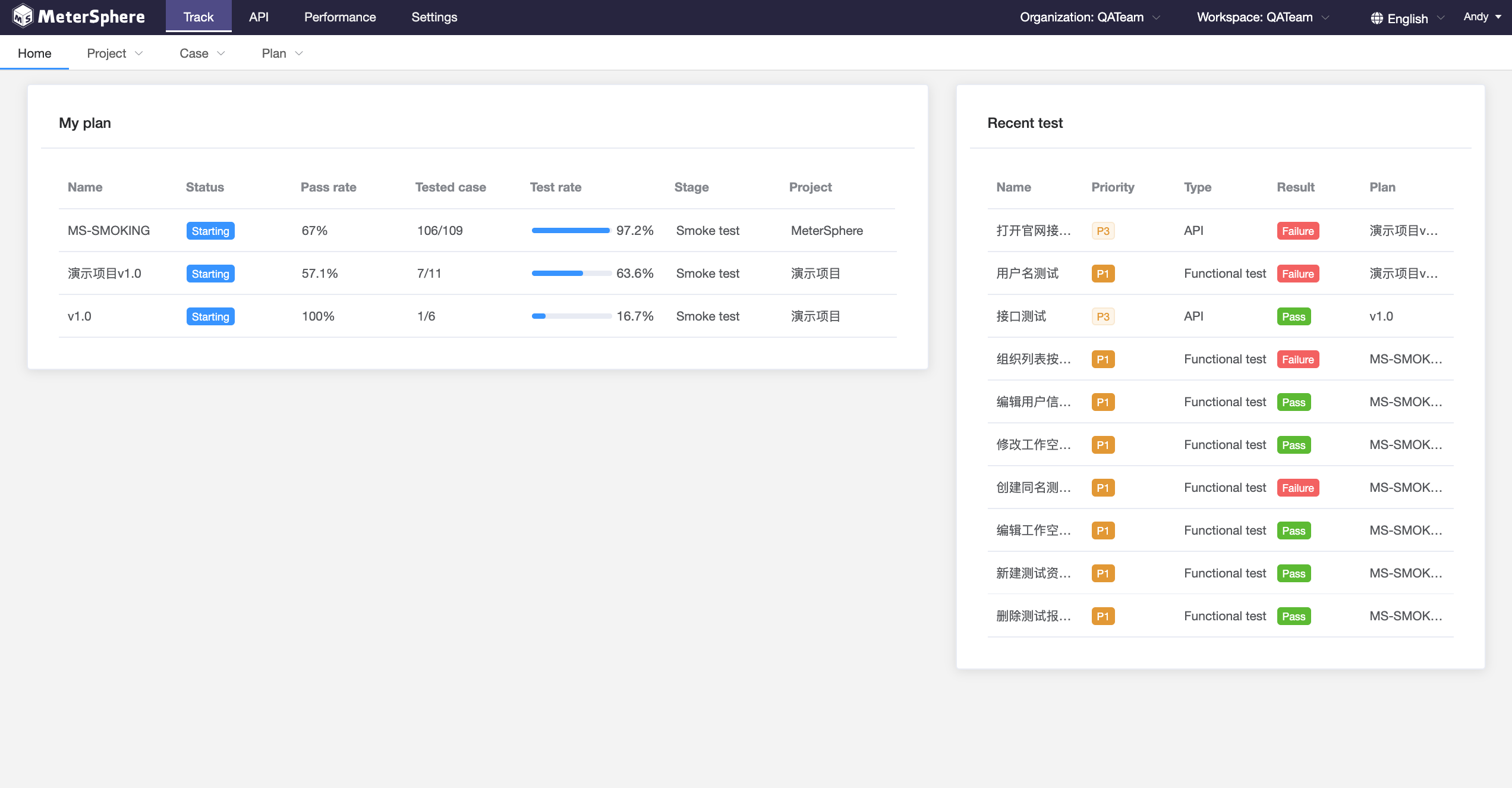Click the MeterSphere logo

[77, 17]
